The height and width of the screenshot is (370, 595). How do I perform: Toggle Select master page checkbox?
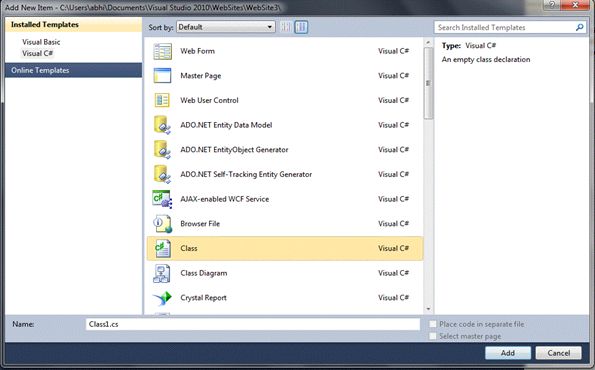pyautogui.click(x=433, y=336)
